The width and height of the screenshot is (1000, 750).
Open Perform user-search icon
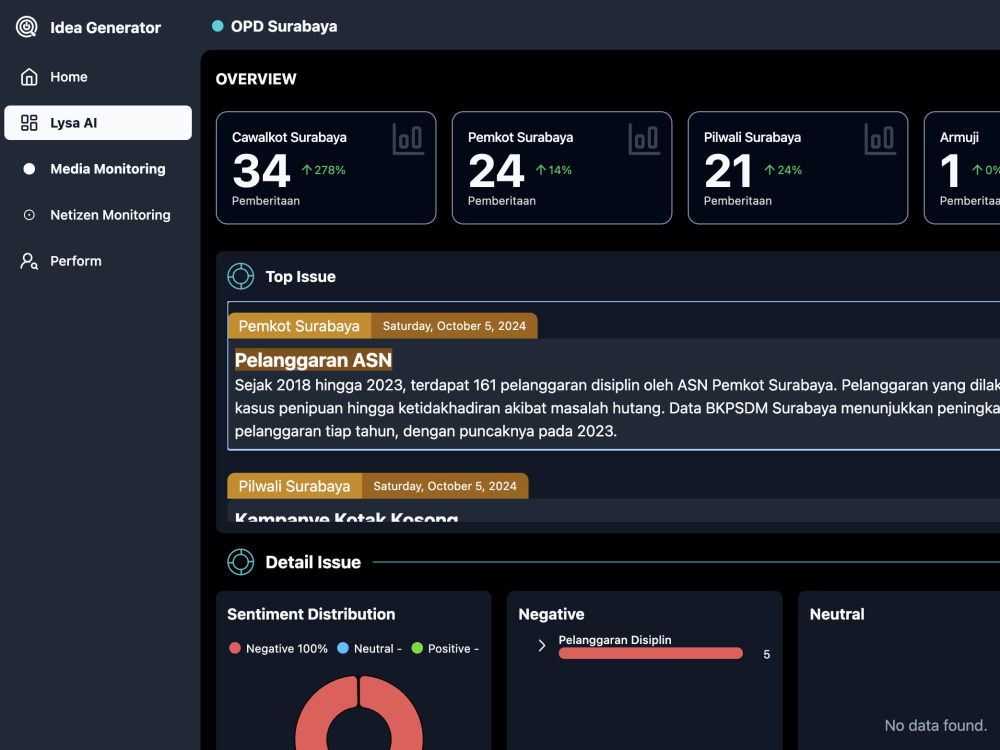coord(29,261)
